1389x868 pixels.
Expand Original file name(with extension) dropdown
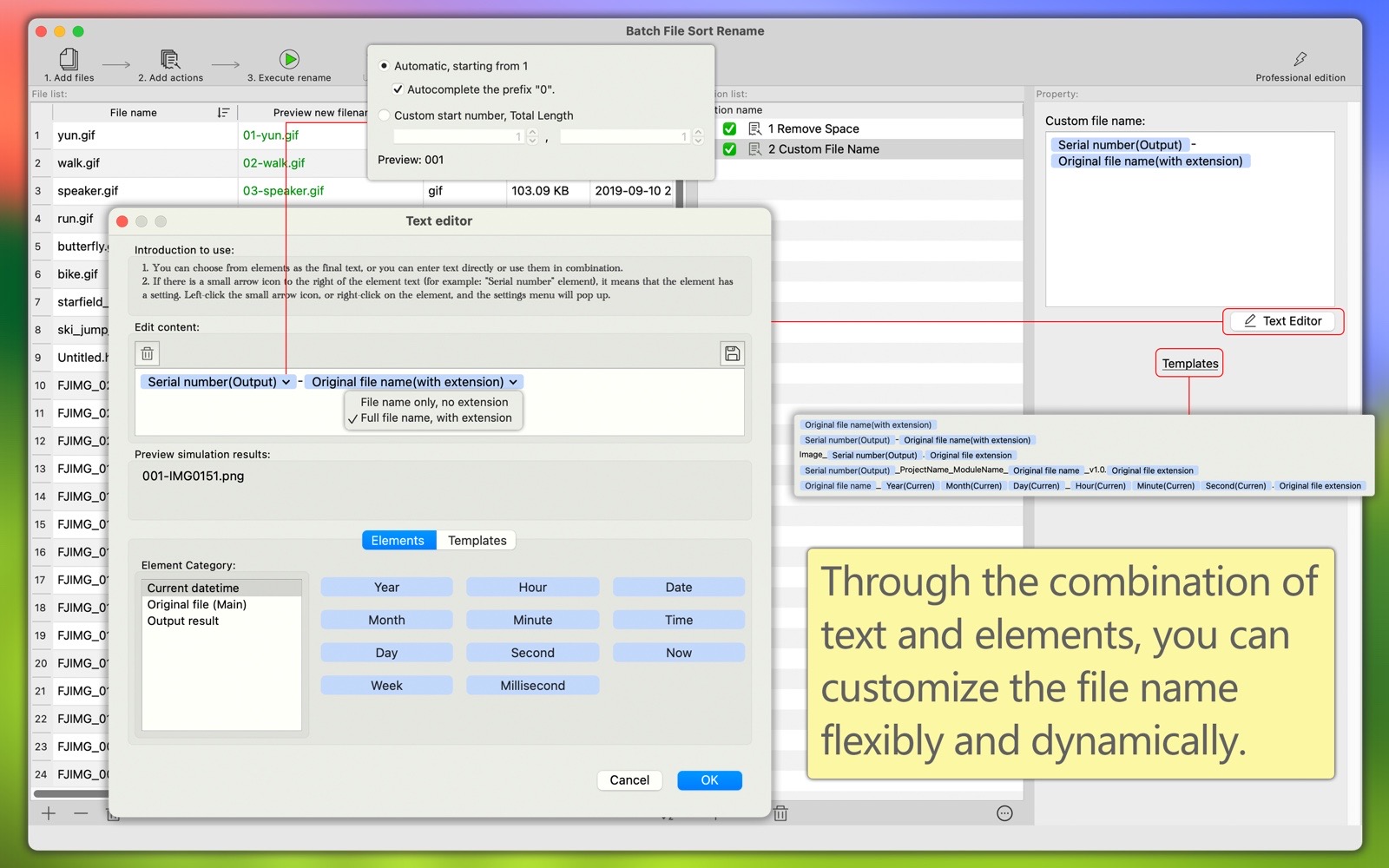click(513, 382)
